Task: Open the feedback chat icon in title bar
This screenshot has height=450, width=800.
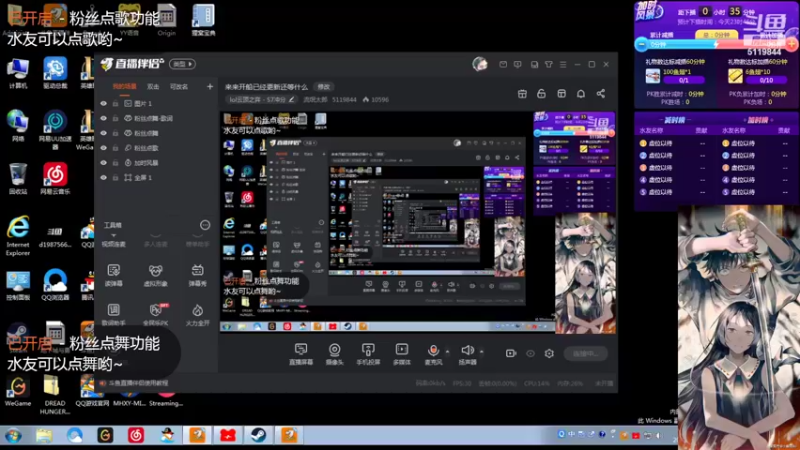Action: tap(518, 65)
